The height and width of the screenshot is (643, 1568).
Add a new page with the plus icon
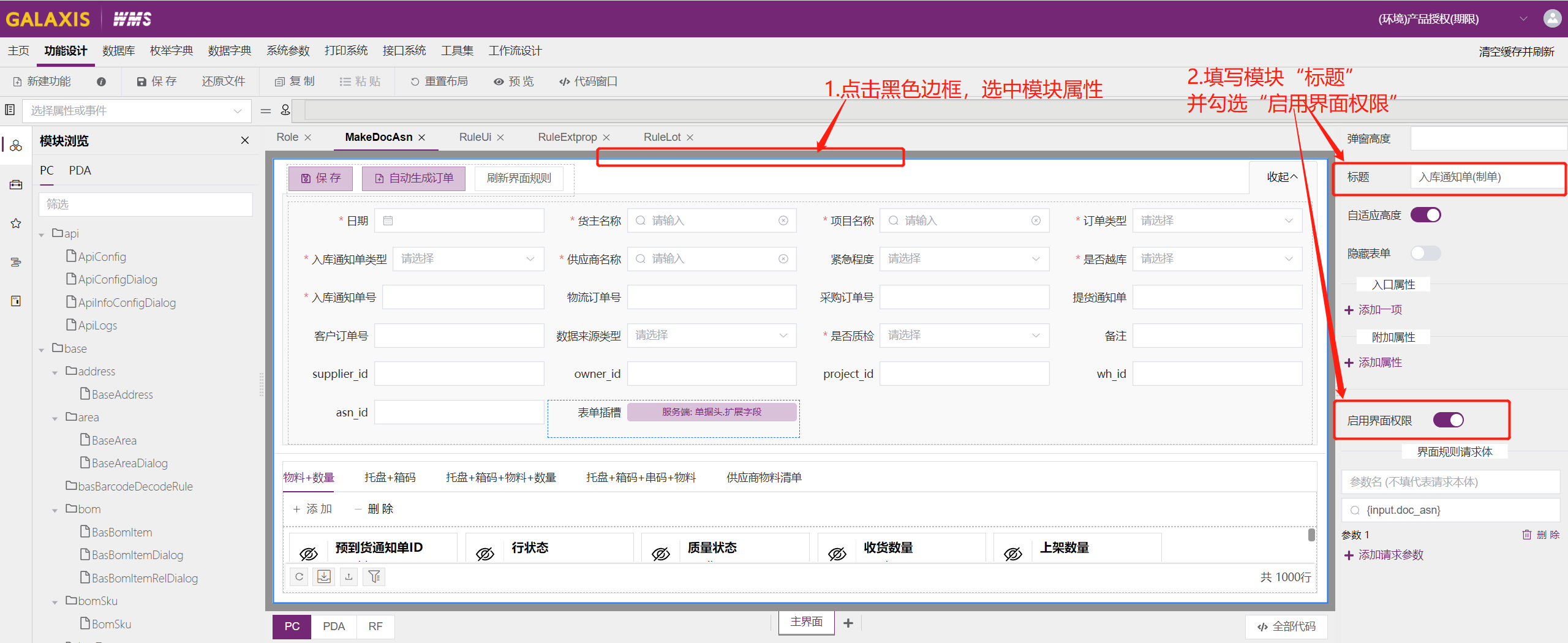click(x=848, y=623)
